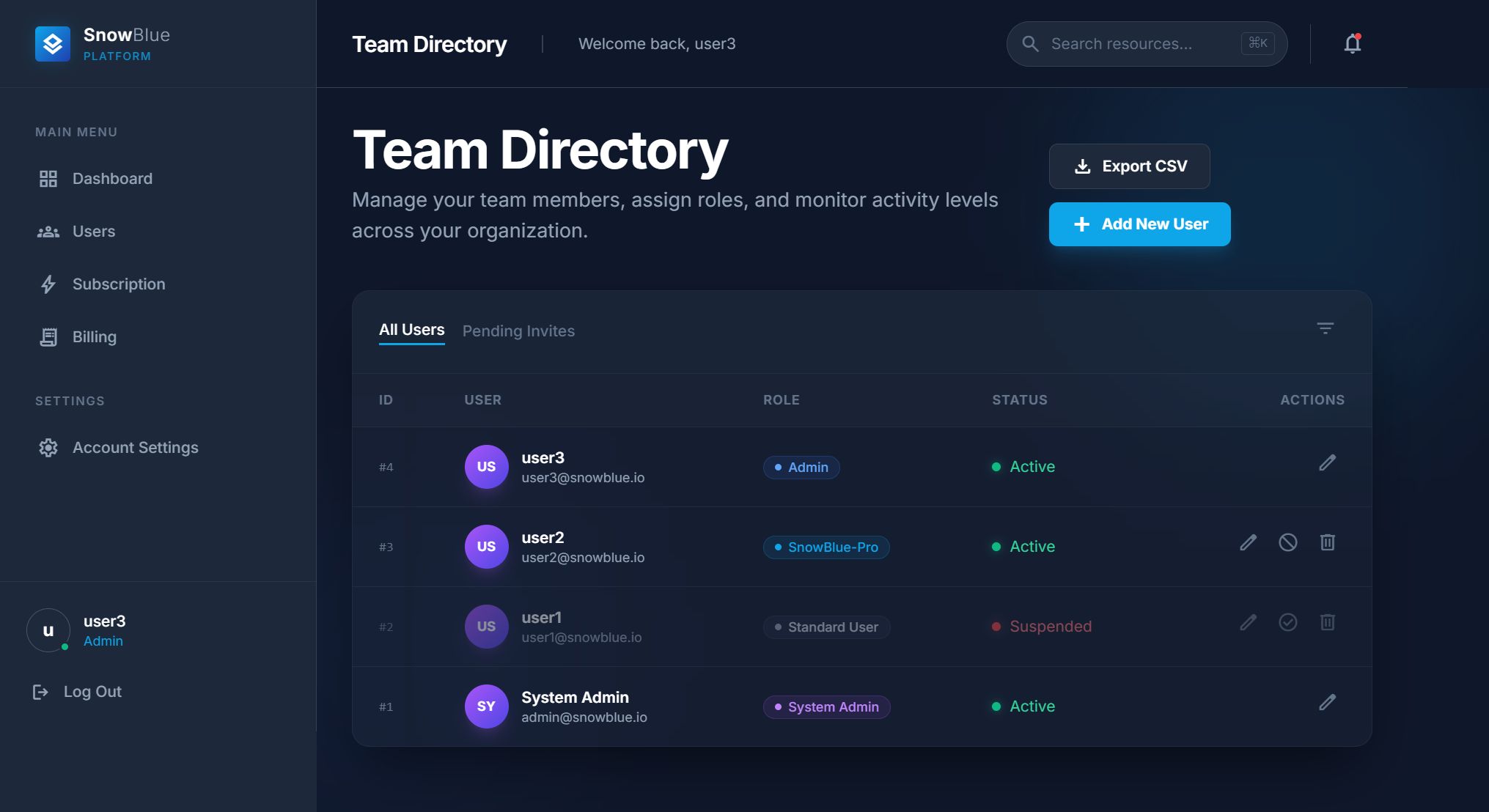The width and height of the screenshot is (1489, 812).
Task: Suspend user2 with block icon
Action: pos(1287,543)
